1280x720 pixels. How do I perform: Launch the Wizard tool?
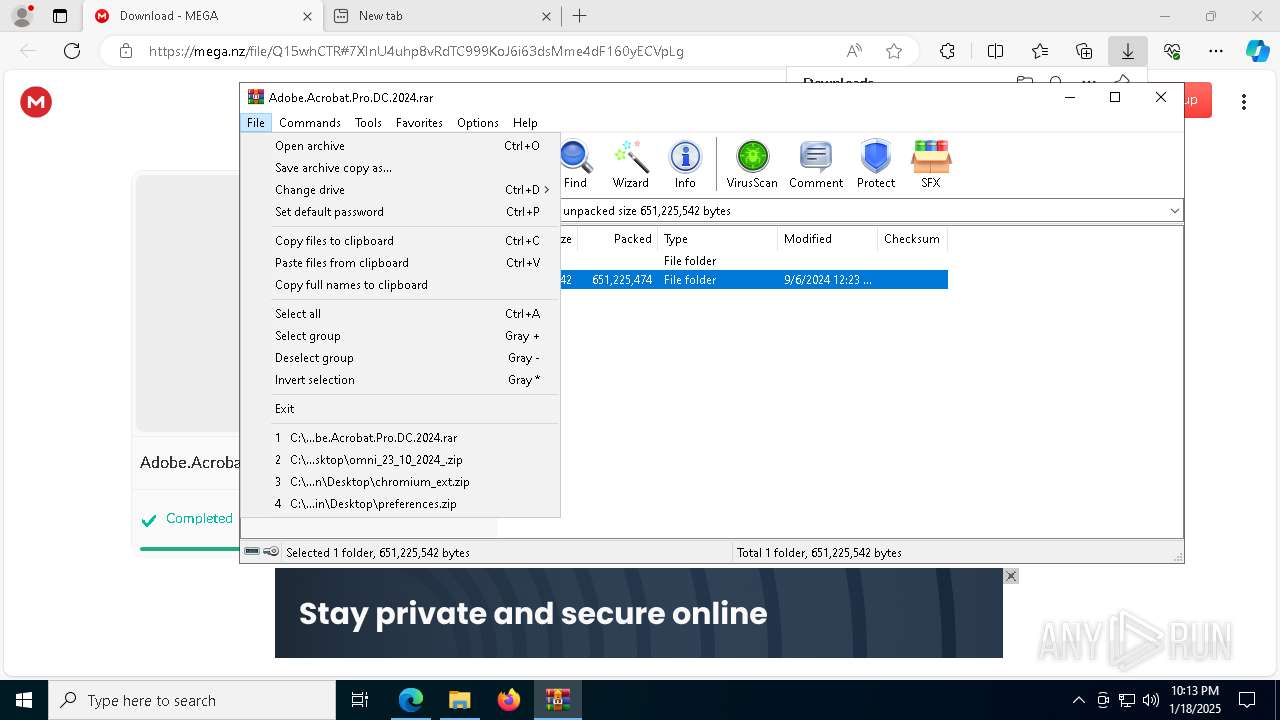[x=631, y=165]
